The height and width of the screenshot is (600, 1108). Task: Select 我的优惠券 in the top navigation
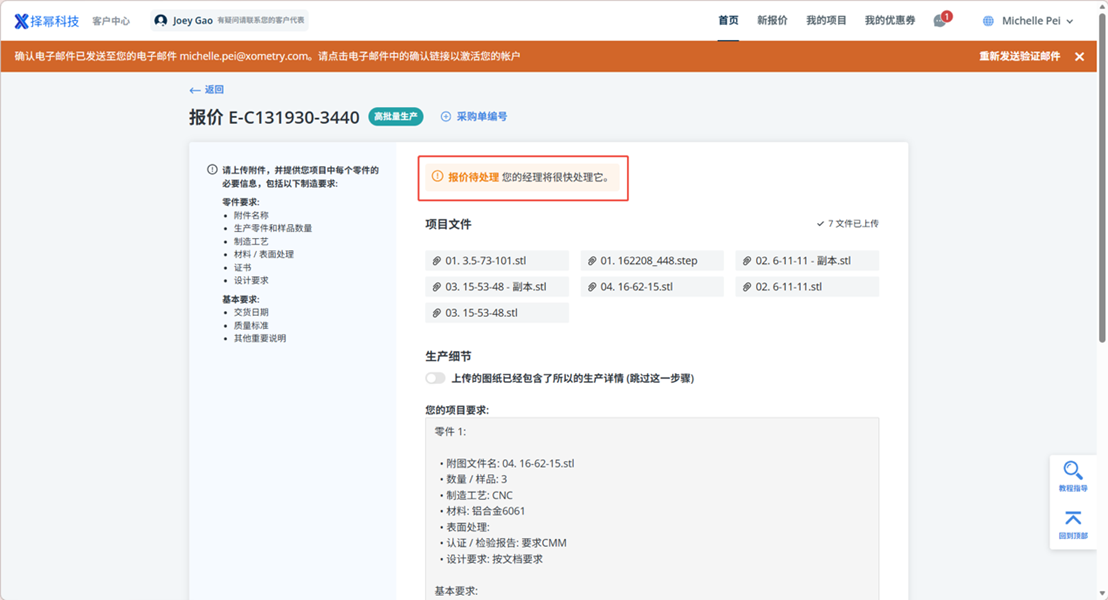click(889, 21)
